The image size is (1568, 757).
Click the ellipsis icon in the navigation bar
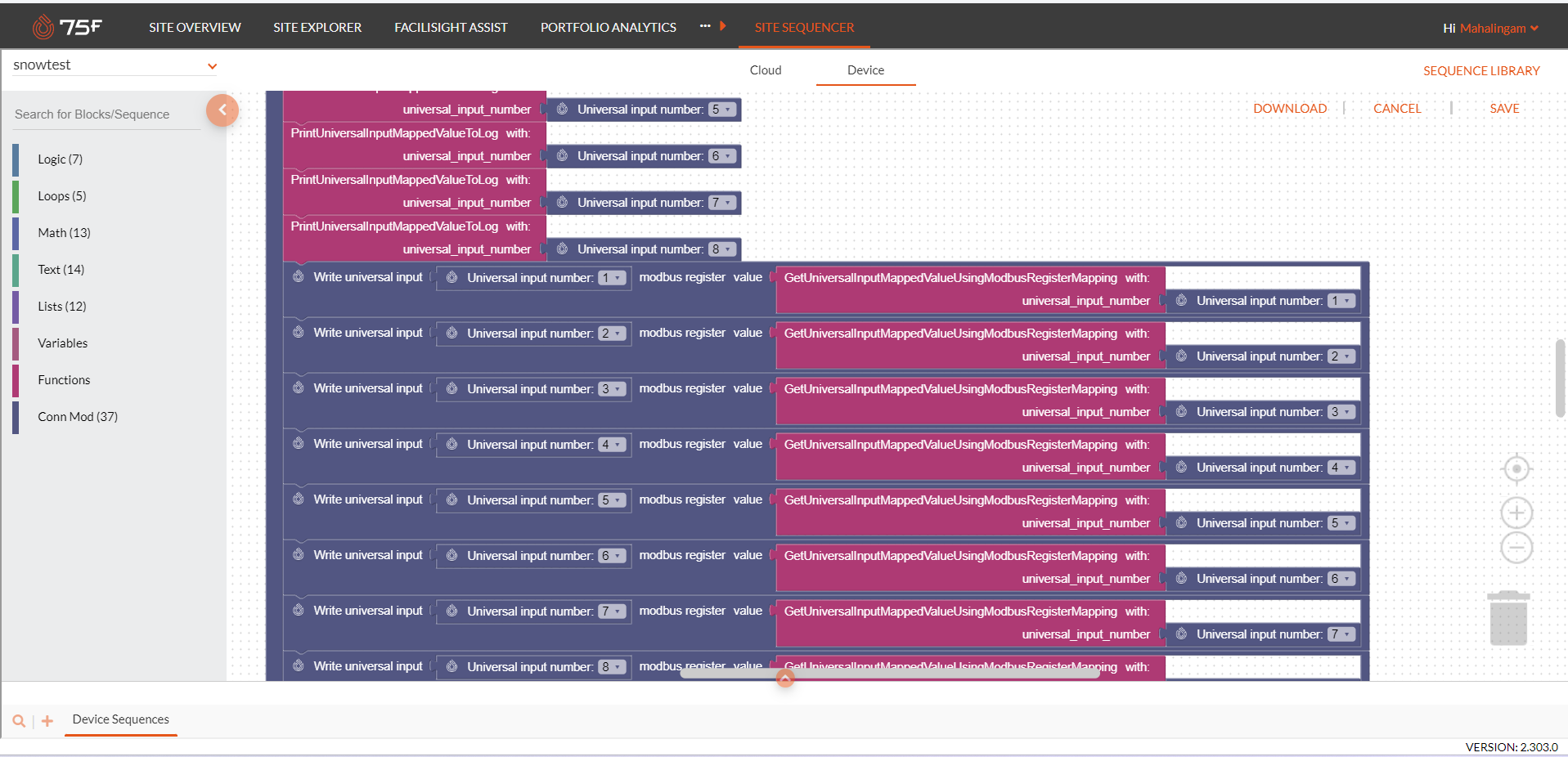[x=703, y=25]
